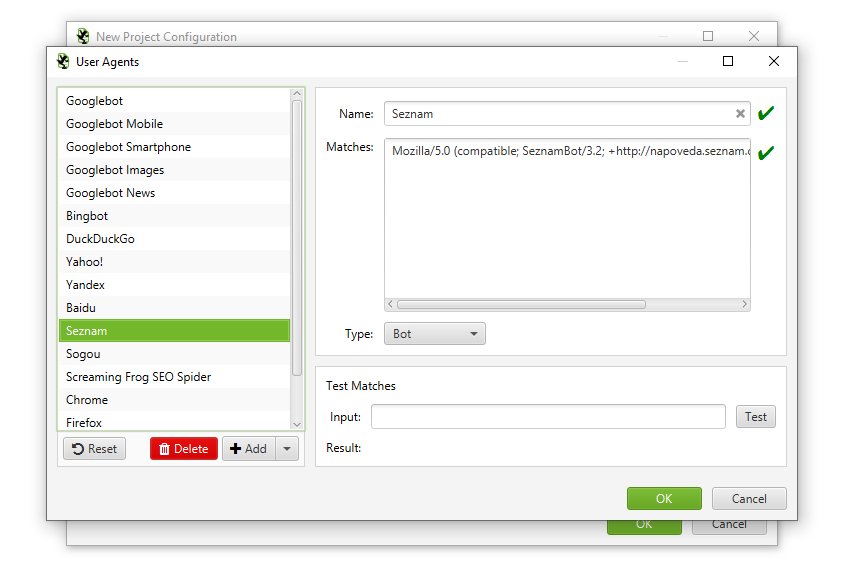Click the down arrow of the user agent list scrollbar

point(297,424)
